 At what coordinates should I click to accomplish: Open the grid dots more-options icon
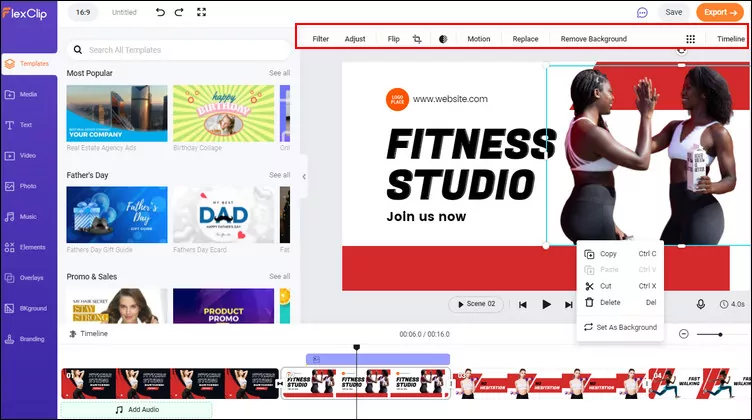tap(691, 39)
